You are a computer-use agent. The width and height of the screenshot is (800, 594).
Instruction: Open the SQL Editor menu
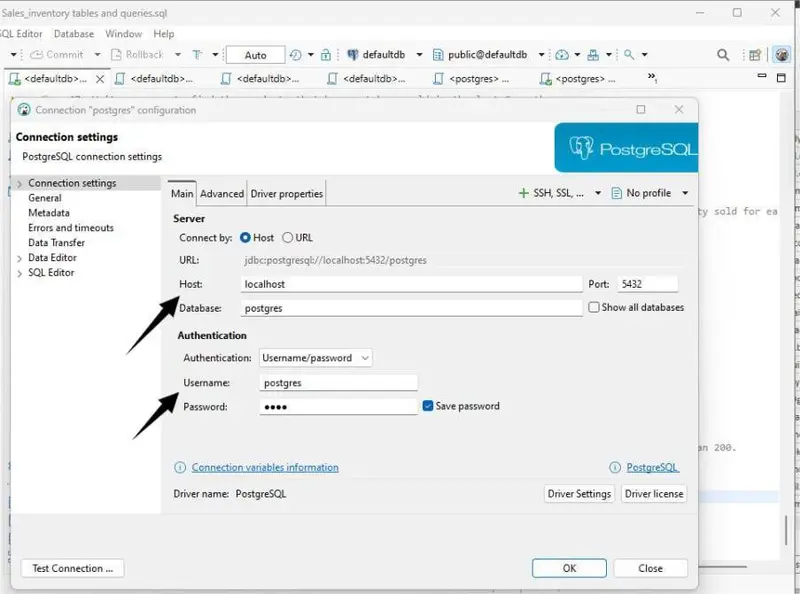(21, 34)
